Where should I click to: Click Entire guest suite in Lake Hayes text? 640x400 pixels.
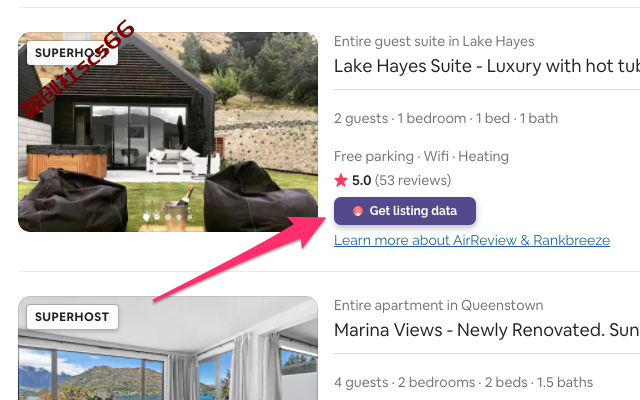coord(434,41)
